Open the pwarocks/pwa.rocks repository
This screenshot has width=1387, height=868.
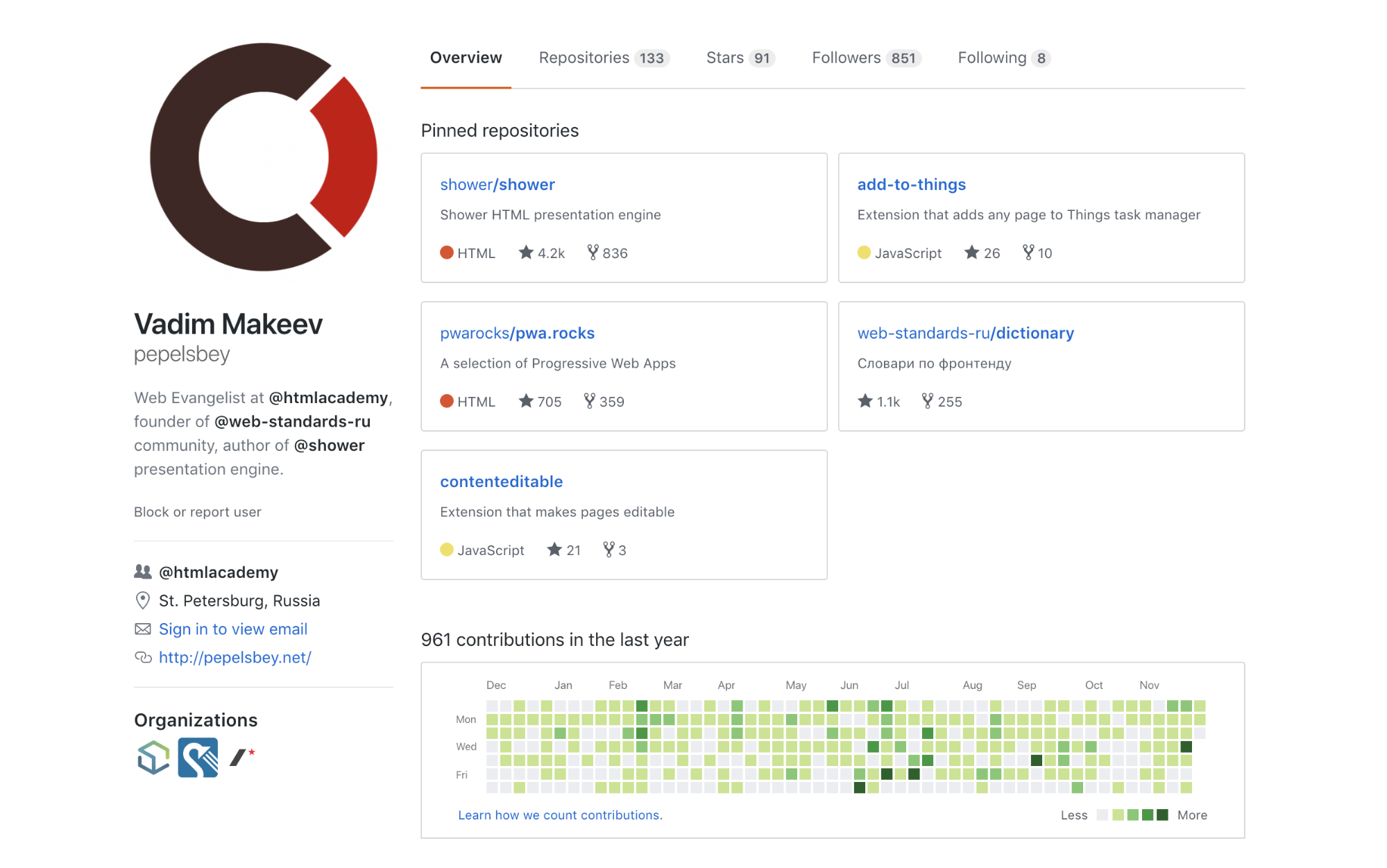click(x=517, y=333)
